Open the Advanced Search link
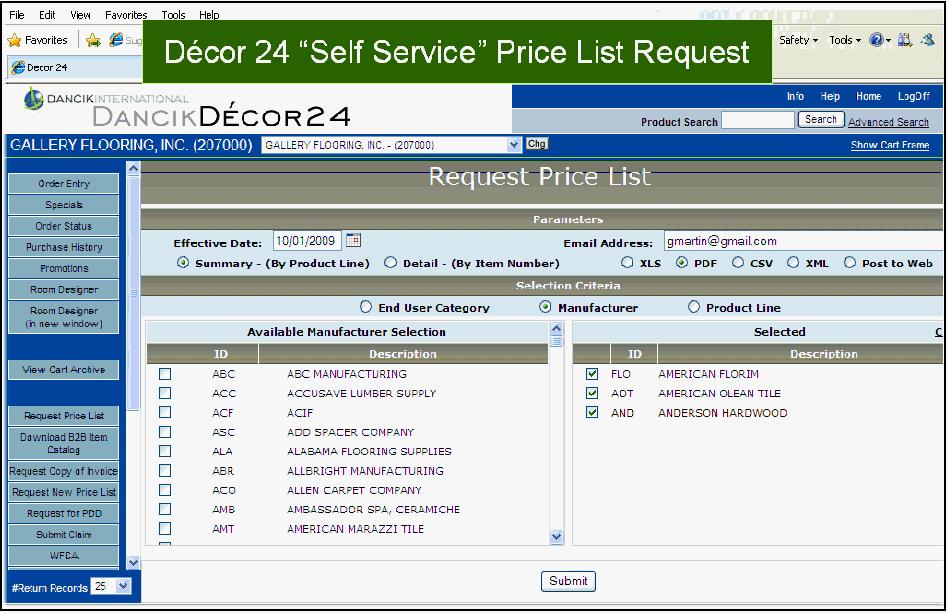Viewport: 947px width, 613px height. point(888,122)
